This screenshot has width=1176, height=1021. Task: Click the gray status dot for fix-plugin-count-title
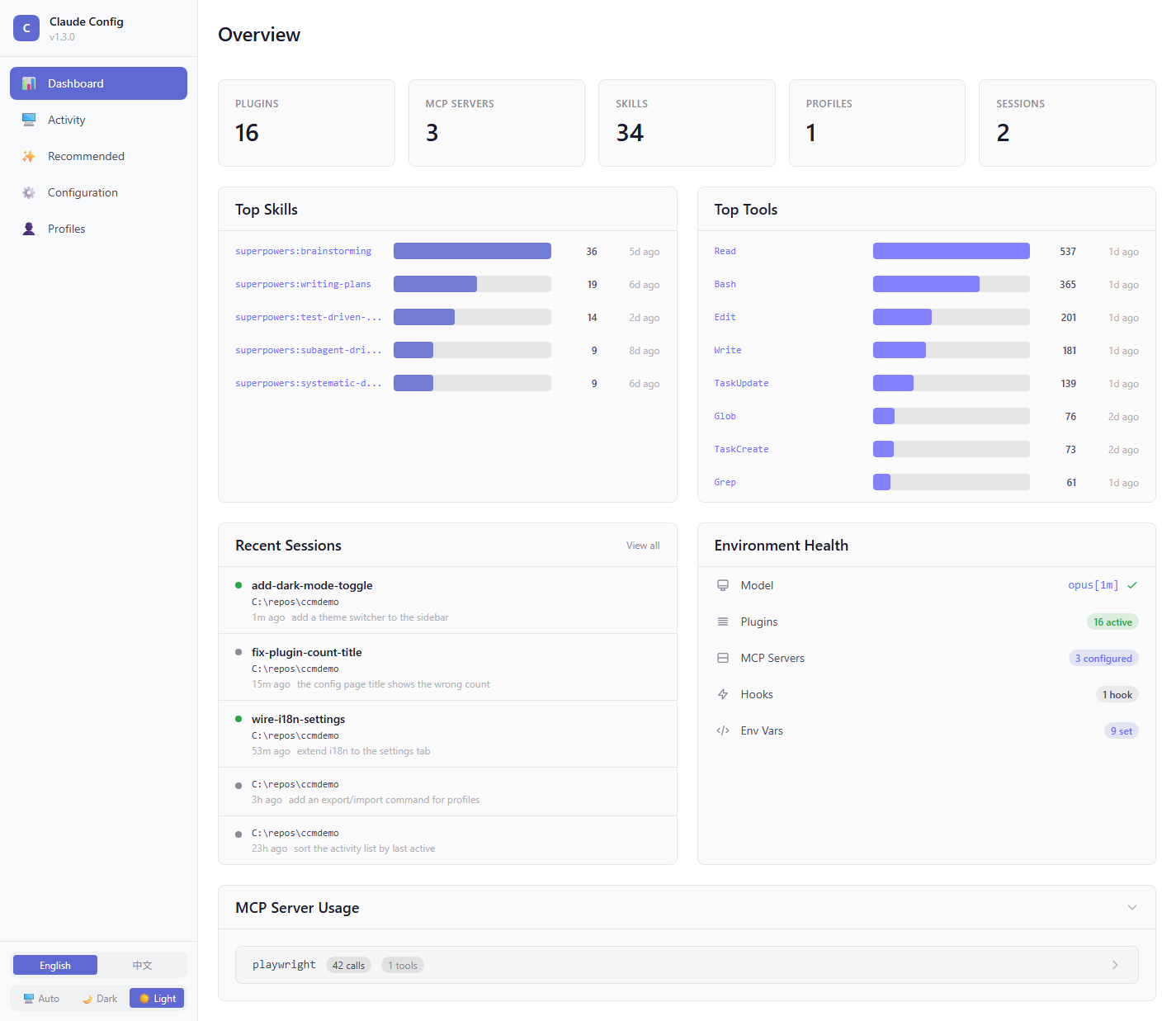[x=239, y=652]
